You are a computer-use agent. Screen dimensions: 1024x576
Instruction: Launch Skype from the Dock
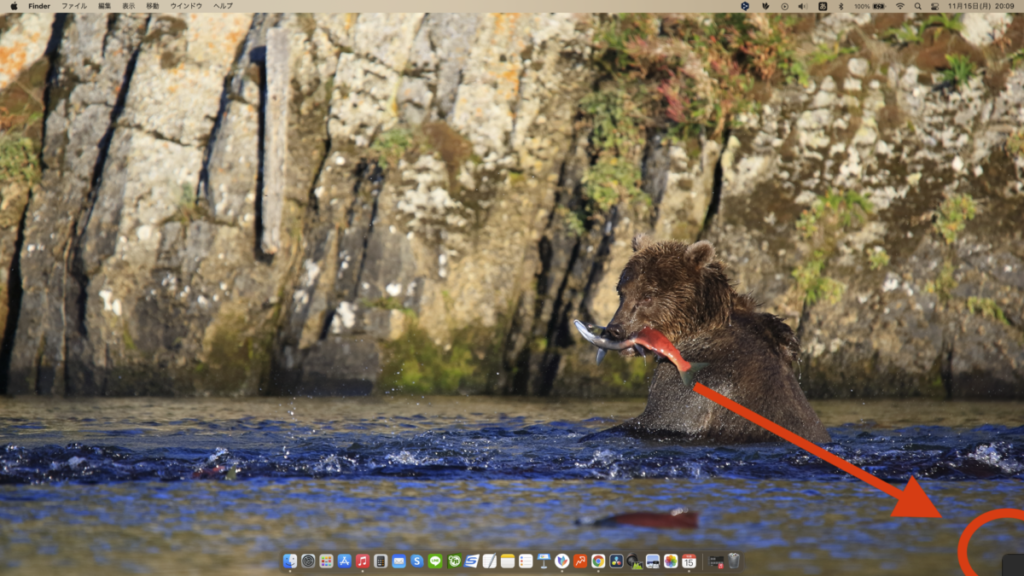point(416,563)
